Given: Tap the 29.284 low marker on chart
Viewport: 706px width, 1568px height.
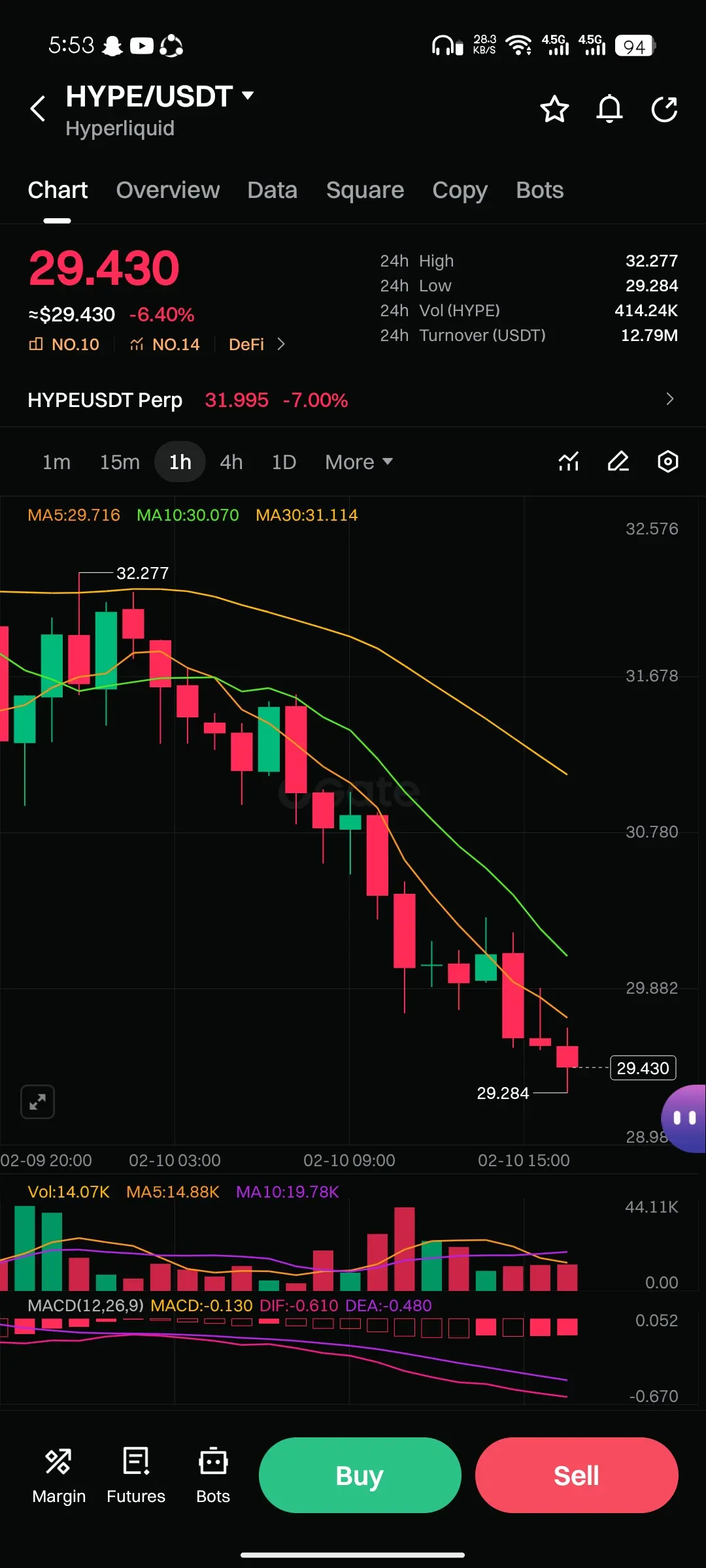Looking at the screenshot, I should coord(503,1093).
